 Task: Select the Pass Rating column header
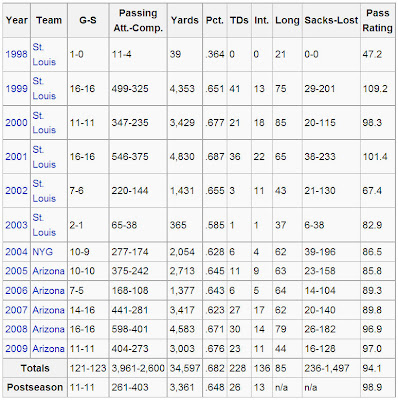tap(377, 21)
